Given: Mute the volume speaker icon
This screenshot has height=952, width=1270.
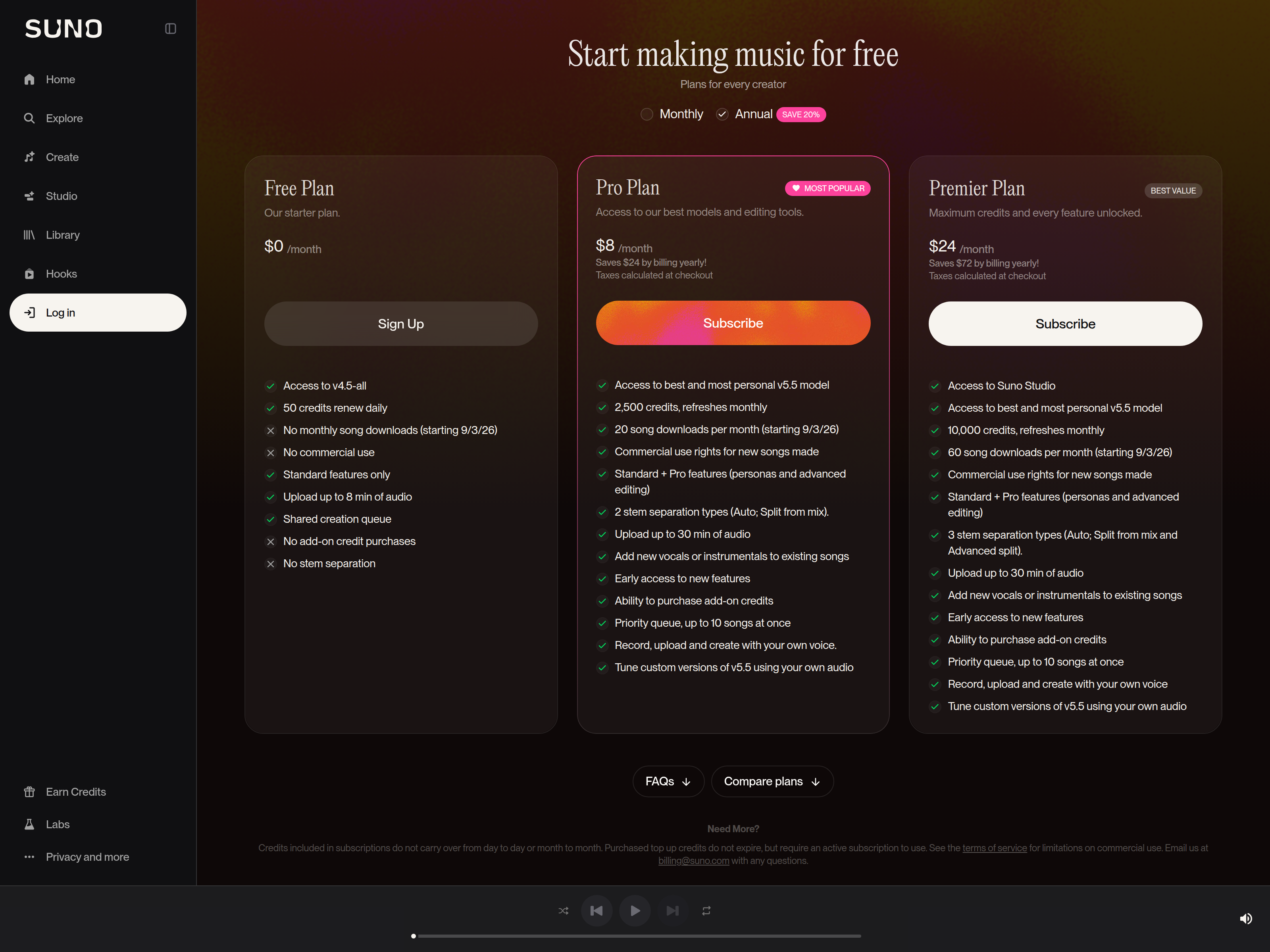Looking at the screenshot, I should (x=1245, y=919).
